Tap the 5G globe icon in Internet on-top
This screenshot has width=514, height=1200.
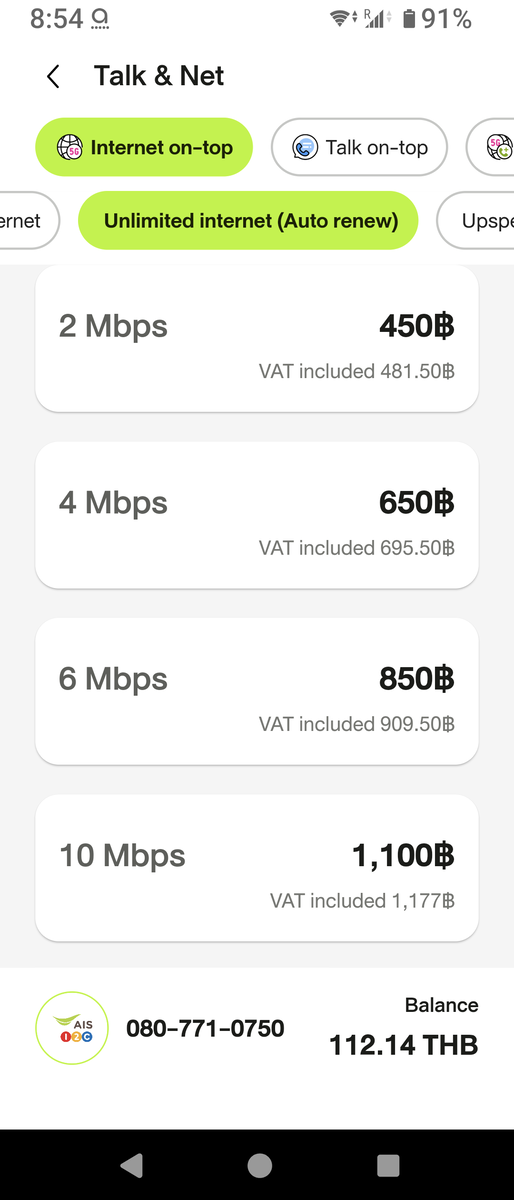pos(70,148)
